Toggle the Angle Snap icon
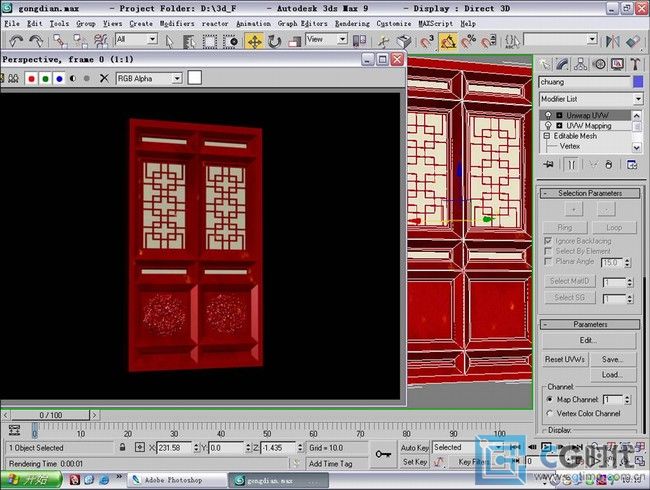The height and width of the screenshot is (490, 650). (448, 41)
